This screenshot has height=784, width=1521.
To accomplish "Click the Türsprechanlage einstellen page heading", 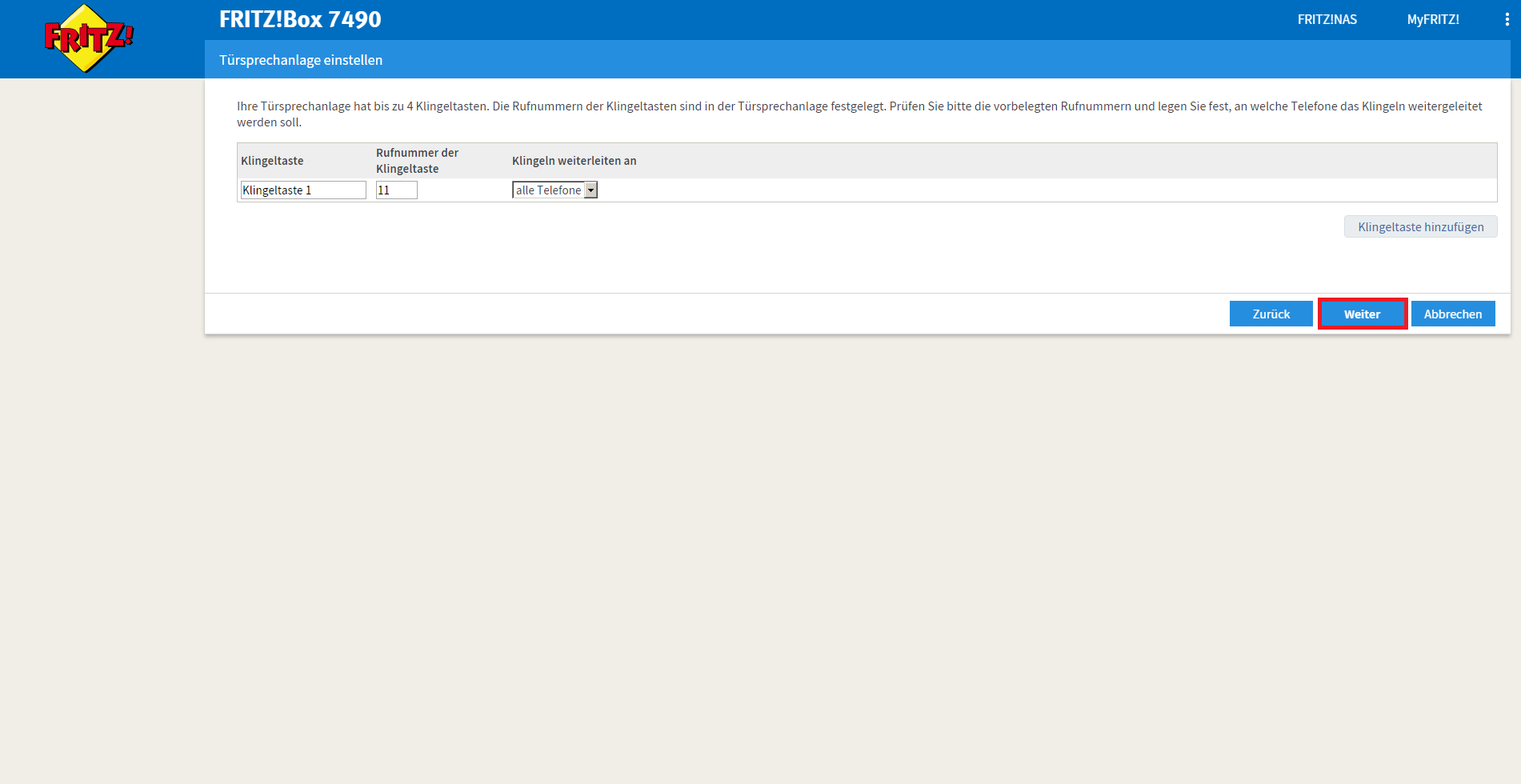I will click(x=301, y=60).
